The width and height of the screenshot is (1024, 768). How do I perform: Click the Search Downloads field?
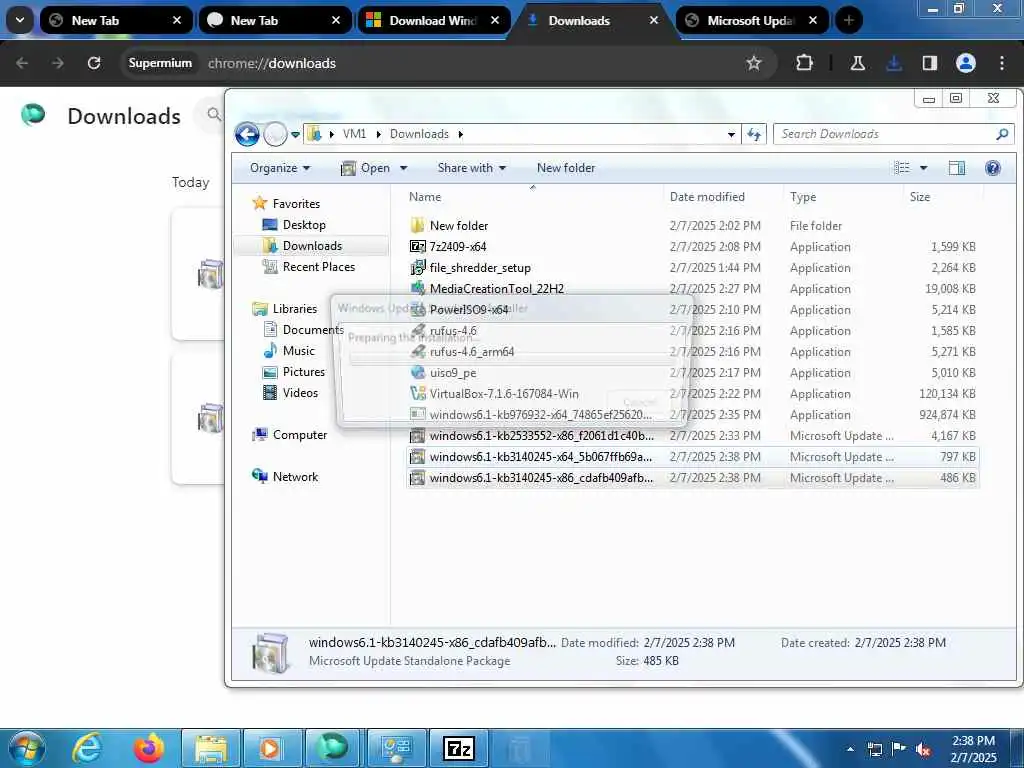click(893, 134)
